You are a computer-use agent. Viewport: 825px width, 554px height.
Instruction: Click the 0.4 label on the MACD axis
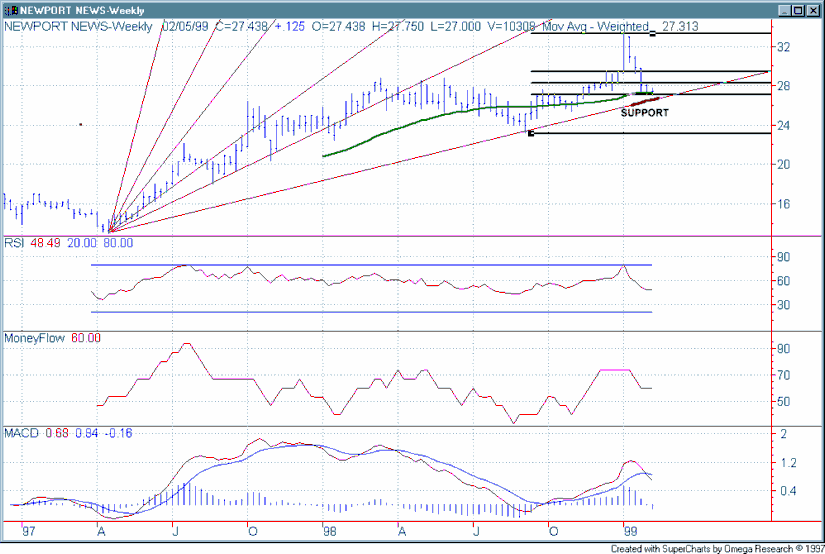tap(787, 491)
